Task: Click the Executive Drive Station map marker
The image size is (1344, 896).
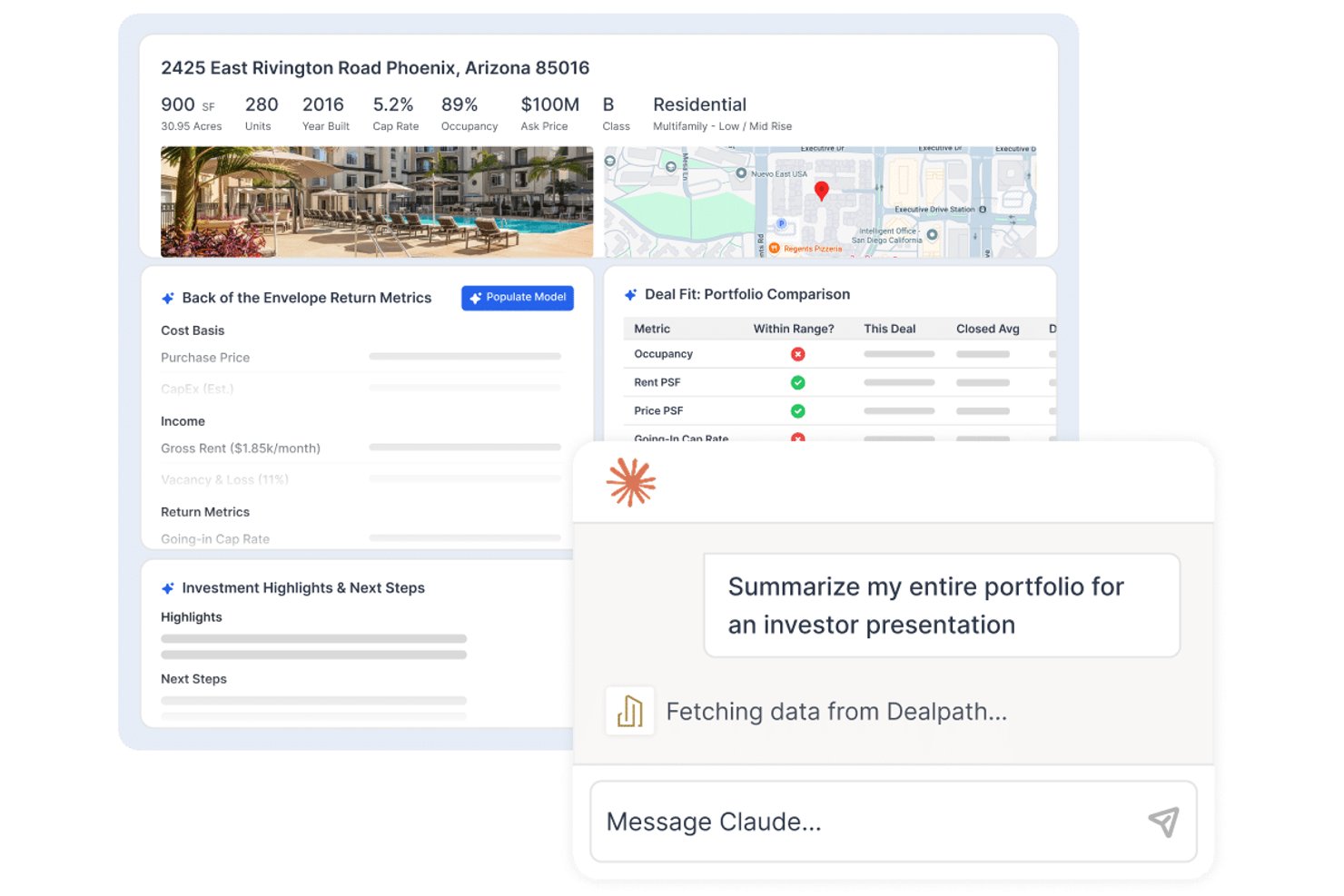Action: [983, 210]
